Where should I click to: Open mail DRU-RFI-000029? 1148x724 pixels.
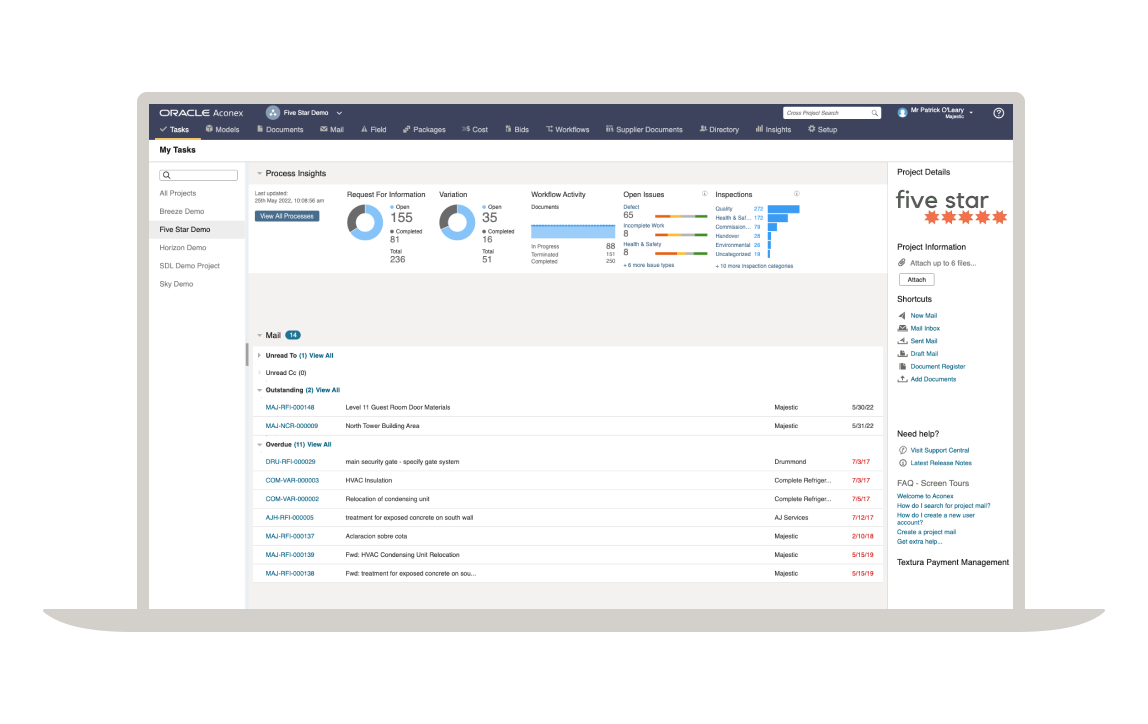(x=290, y=462)
